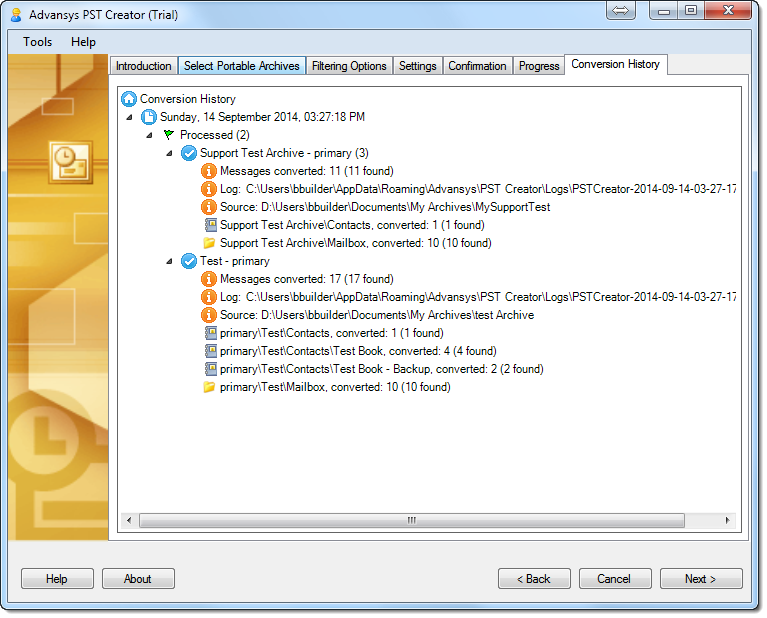
Task: Select 'primary\Test\Contacts\Test Book, converted: 4' row
Action: click(x=358, y=351)
